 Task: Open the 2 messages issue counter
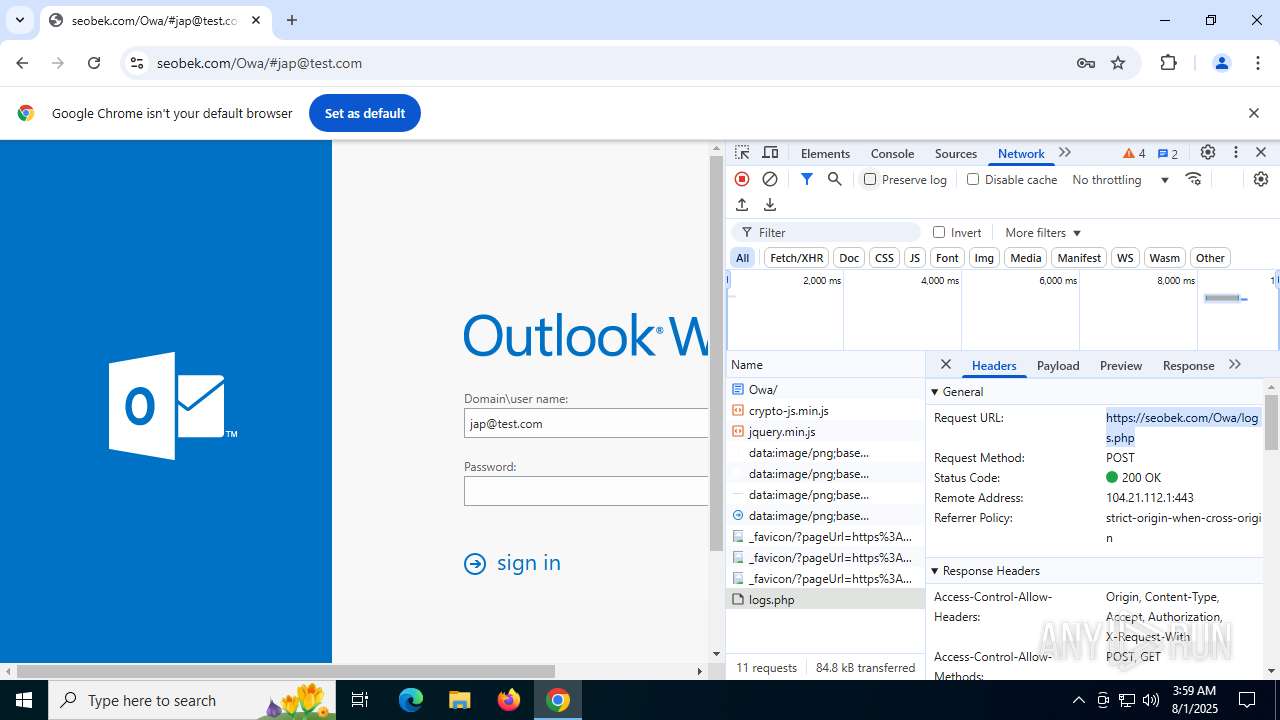pyautogui.click(x=1168, y=153)
